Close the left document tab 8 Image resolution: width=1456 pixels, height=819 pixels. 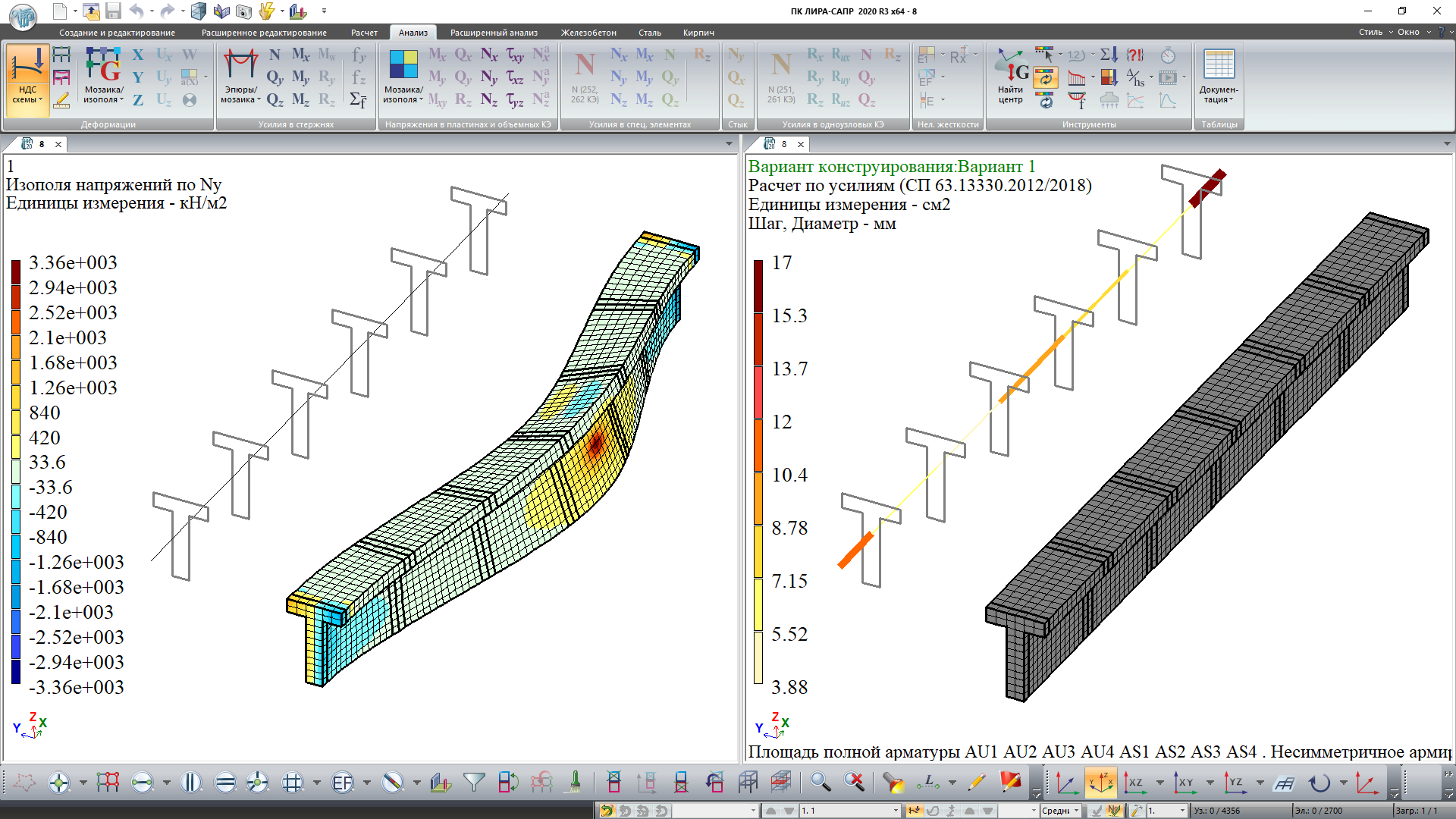coord(58,144)
